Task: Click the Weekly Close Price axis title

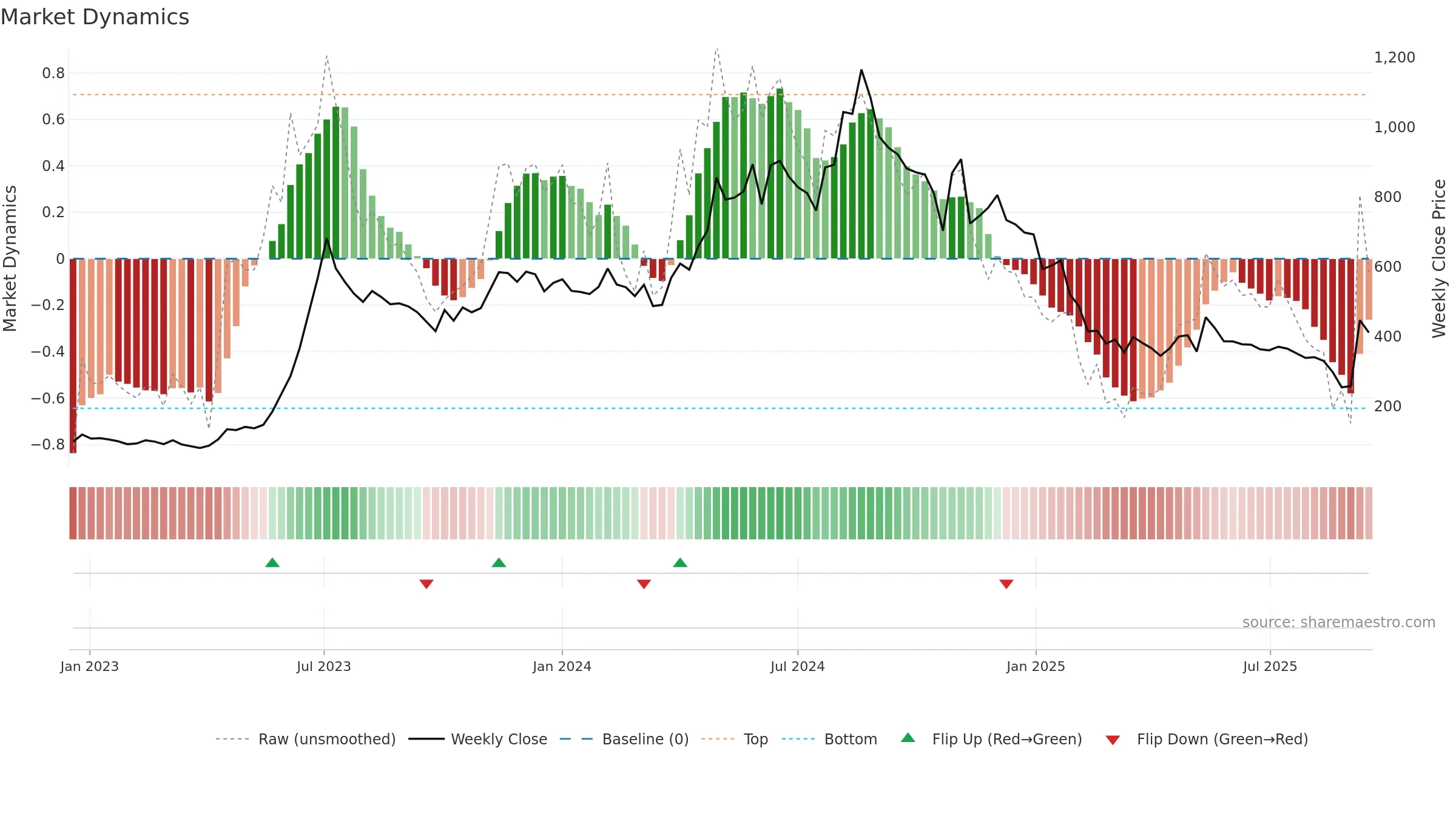Action: pyautogui.click(x=1439, y=258)
